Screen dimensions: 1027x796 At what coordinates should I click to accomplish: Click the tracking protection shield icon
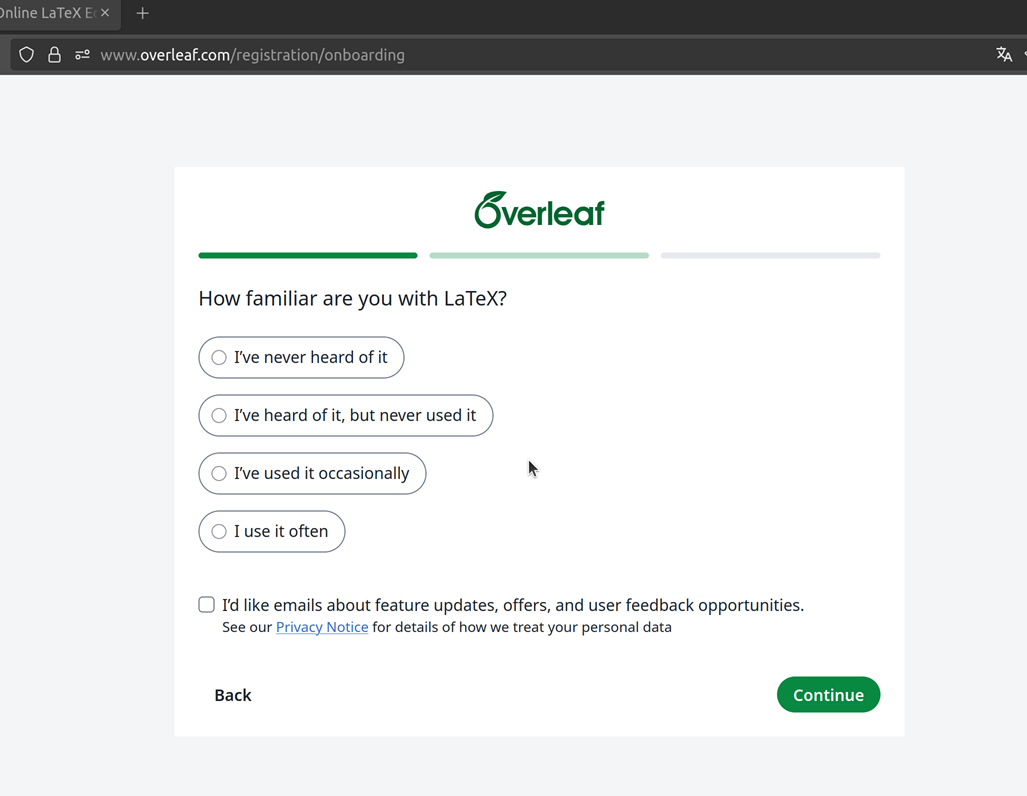27,55
